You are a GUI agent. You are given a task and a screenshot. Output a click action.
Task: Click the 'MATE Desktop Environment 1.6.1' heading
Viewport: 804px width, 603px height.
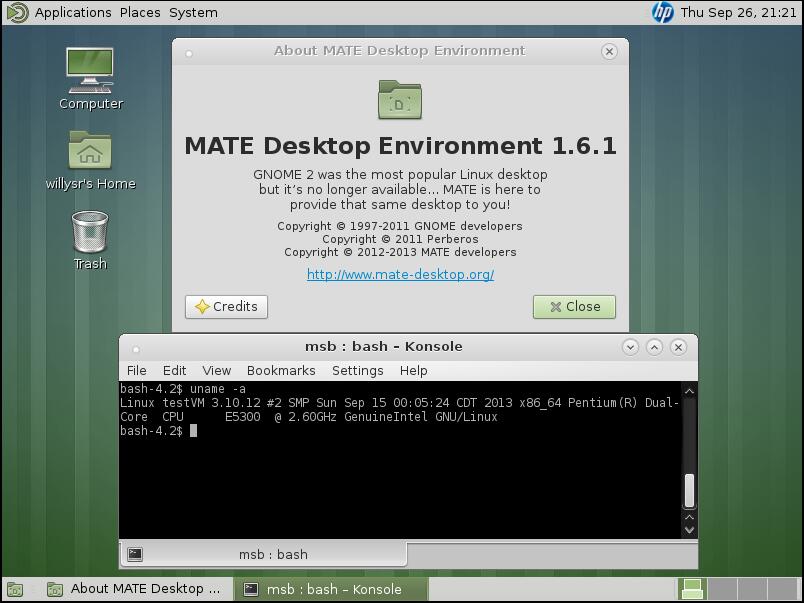pyautogui.click(x=400, y=146)
